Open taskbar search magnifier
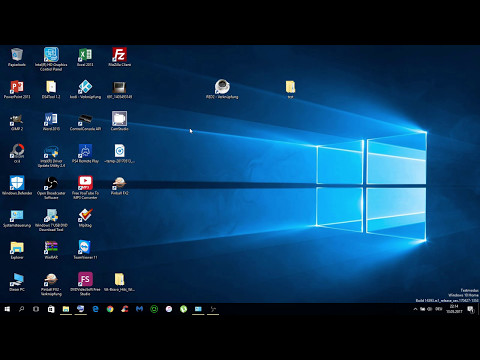This screenshot has width=480, height=360. pyautogui.click(x=21, y=309)
